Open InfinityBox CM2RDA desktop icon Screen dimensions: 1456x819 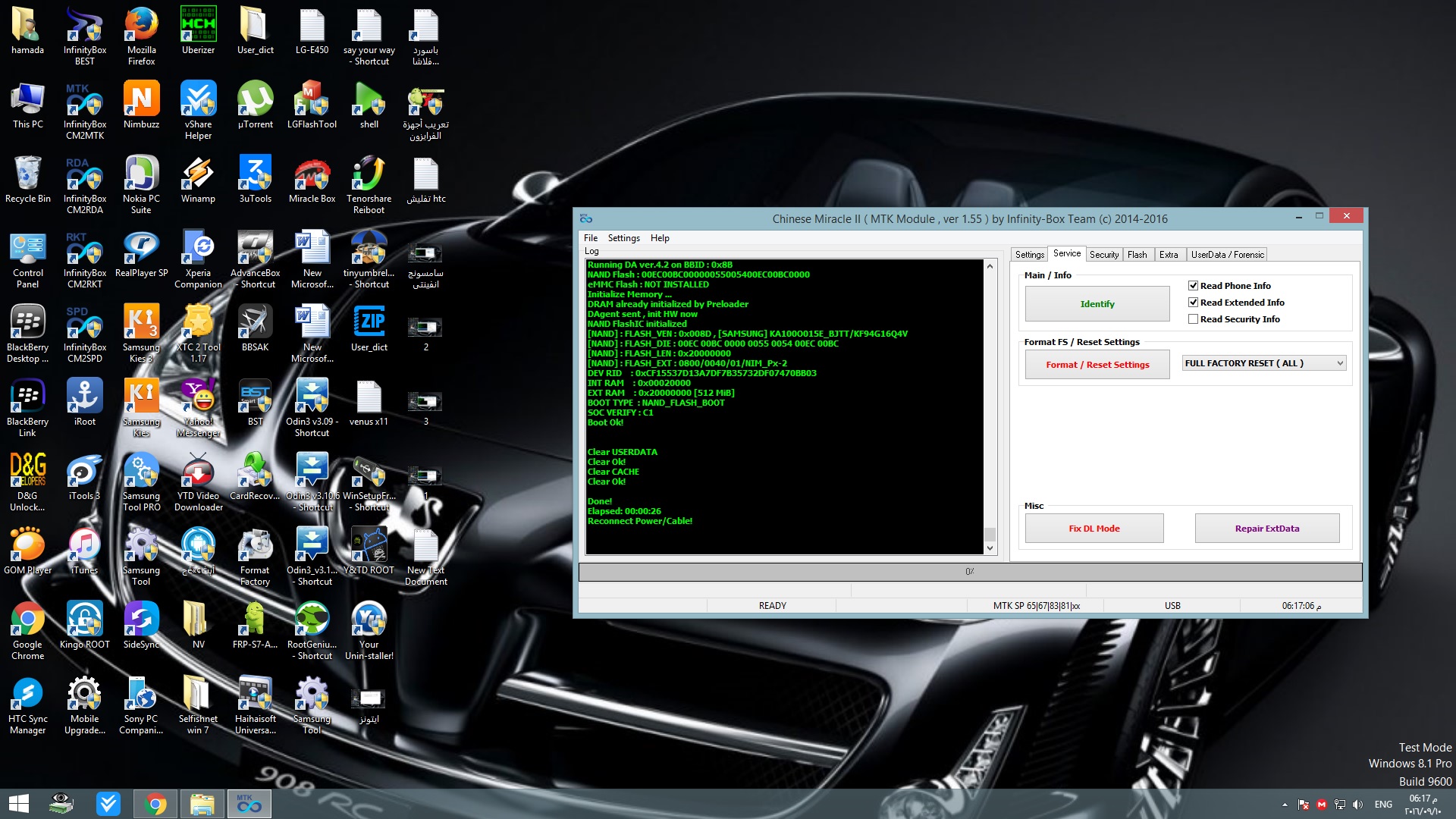(x=84, y=184)
